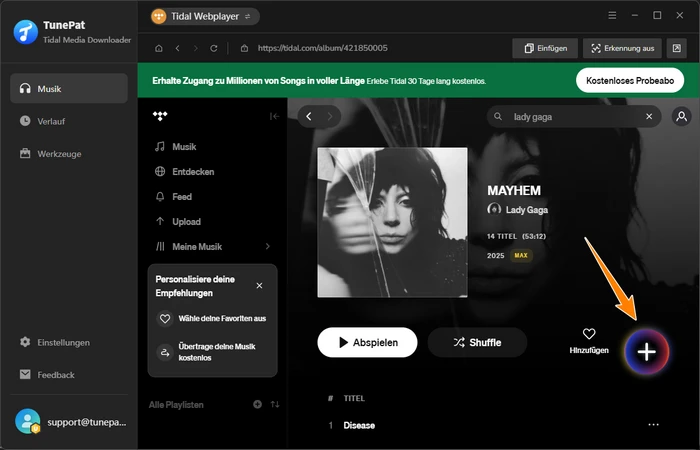
Task: Open the Musik section in TunePat sidebar
Action: coord(69,88)
